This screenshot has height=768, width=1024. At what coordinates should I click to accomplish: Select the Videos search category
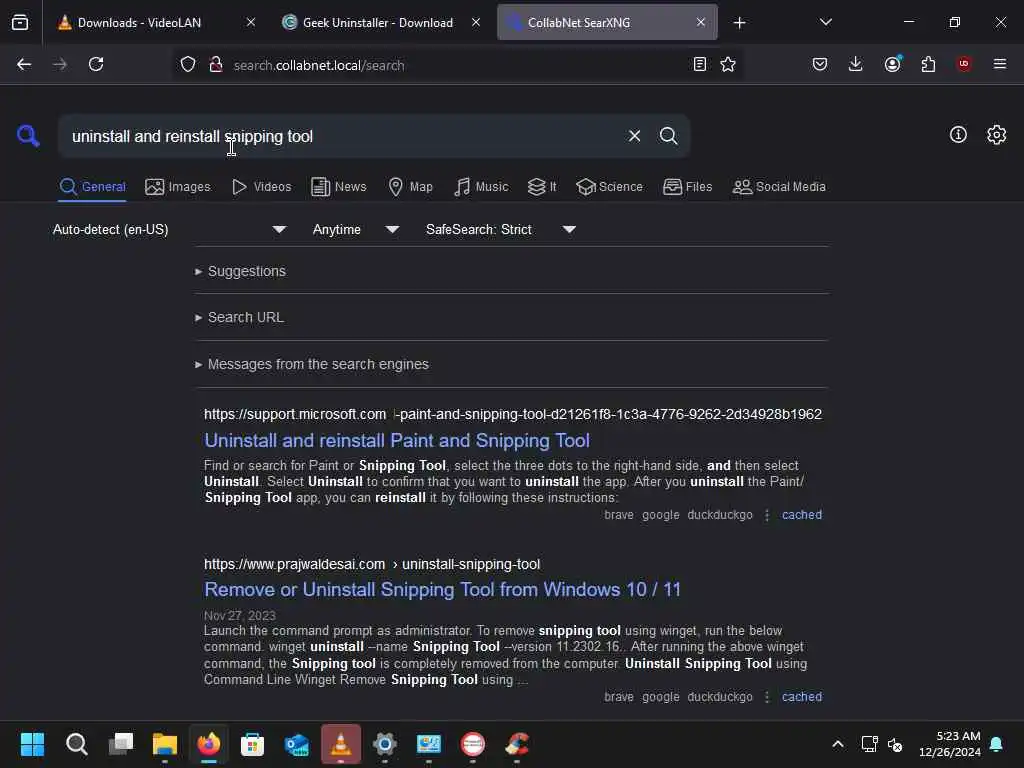(x=261, y=187)
